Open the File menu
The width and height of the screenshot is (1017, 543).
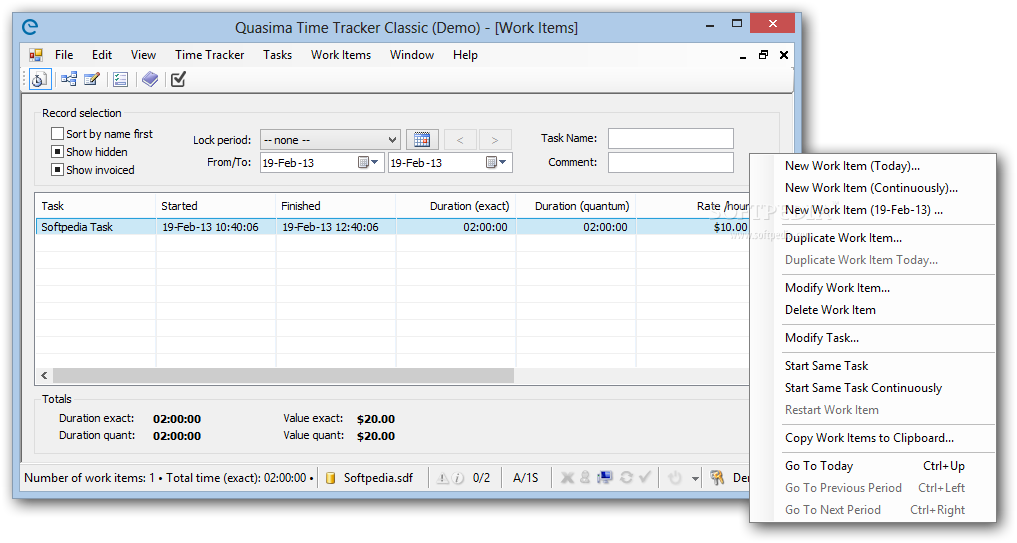tap(64, 55)
